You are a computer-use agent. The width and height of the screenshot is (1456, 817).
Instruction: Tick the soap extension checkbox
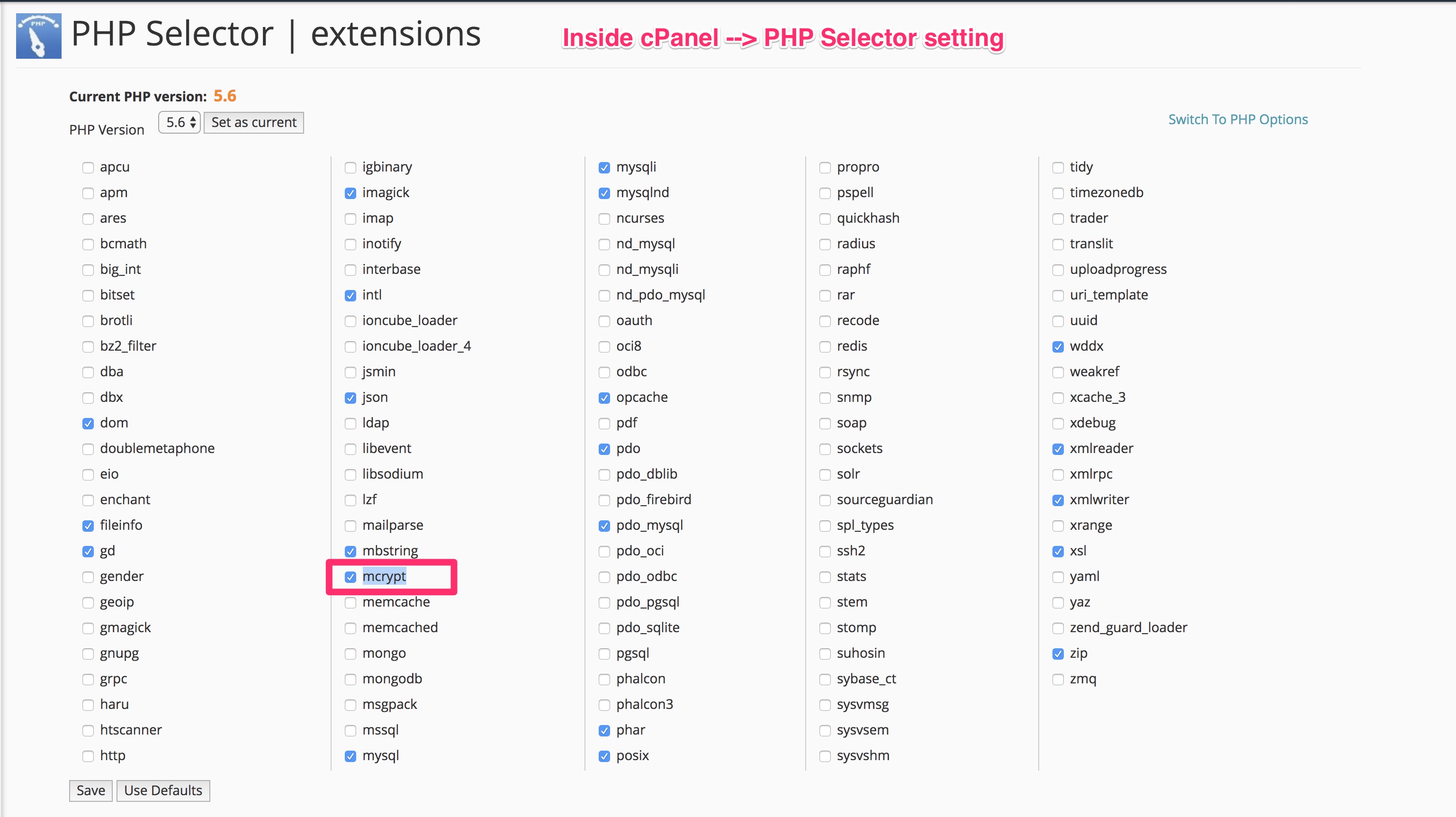pos(825,423)
